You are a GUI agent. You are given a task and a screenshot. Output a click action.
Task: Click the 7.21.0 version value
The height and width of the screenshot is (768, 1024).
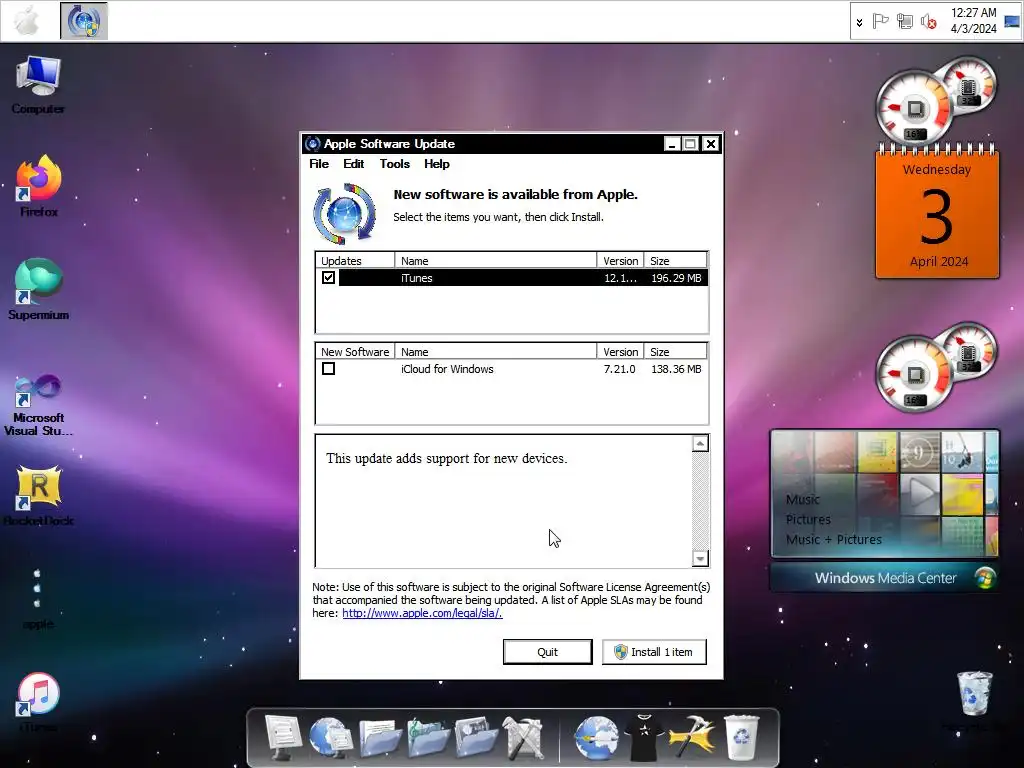click(x=619, y=369)
